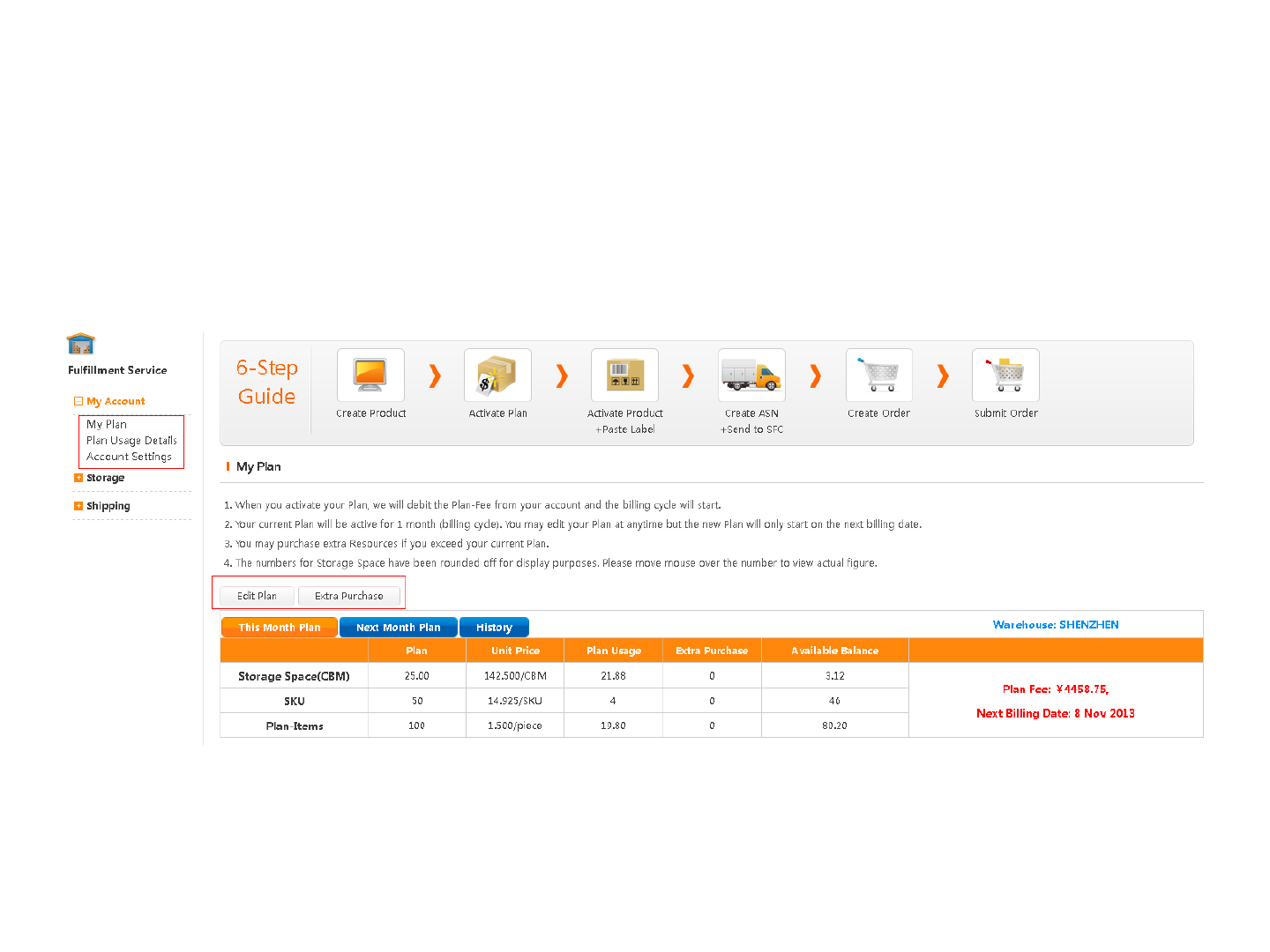Click Storage Space plan value 25.00
This screenshot has height=952, width=1270.
[417, 676]
